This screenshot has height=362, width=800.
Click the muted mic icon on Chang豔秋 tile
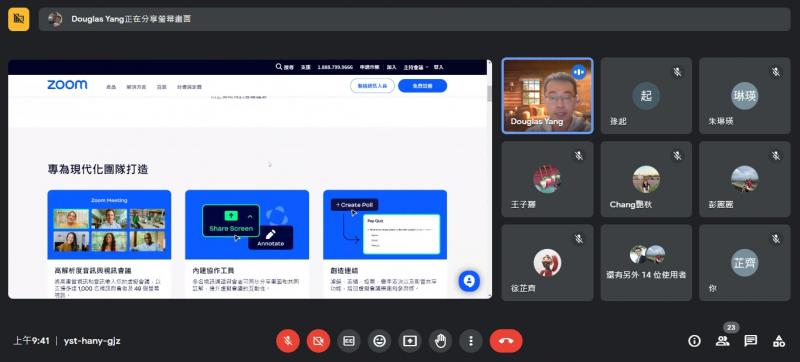[x=678, y=156]
